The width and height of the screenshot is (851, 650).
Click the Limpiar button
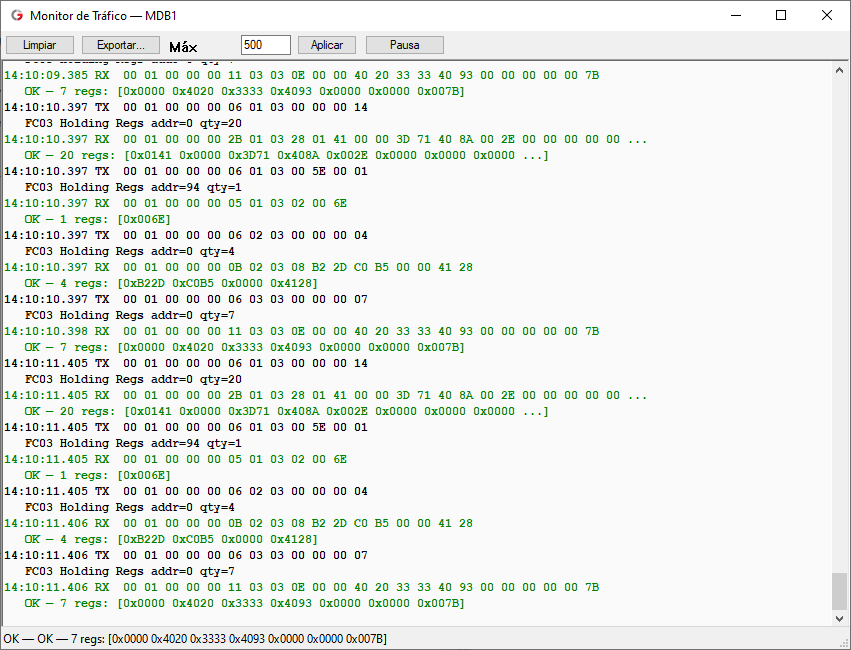39,45
